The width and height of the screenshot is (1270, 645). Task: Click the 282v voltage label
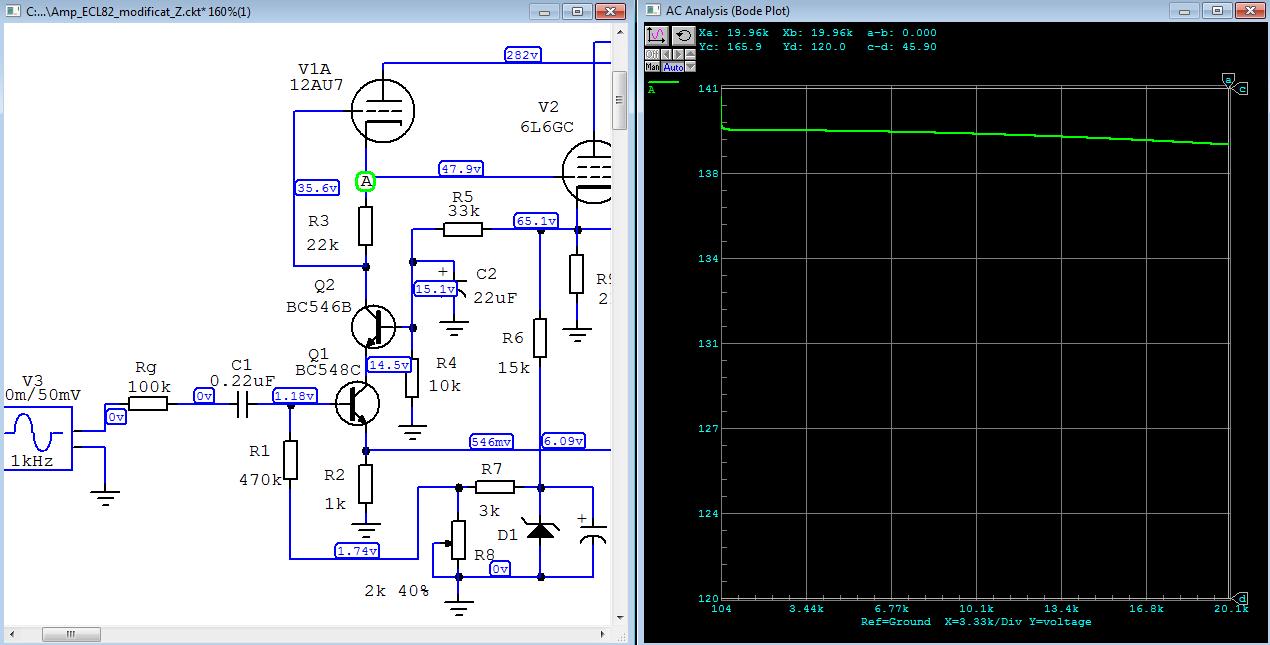point(523,55)
